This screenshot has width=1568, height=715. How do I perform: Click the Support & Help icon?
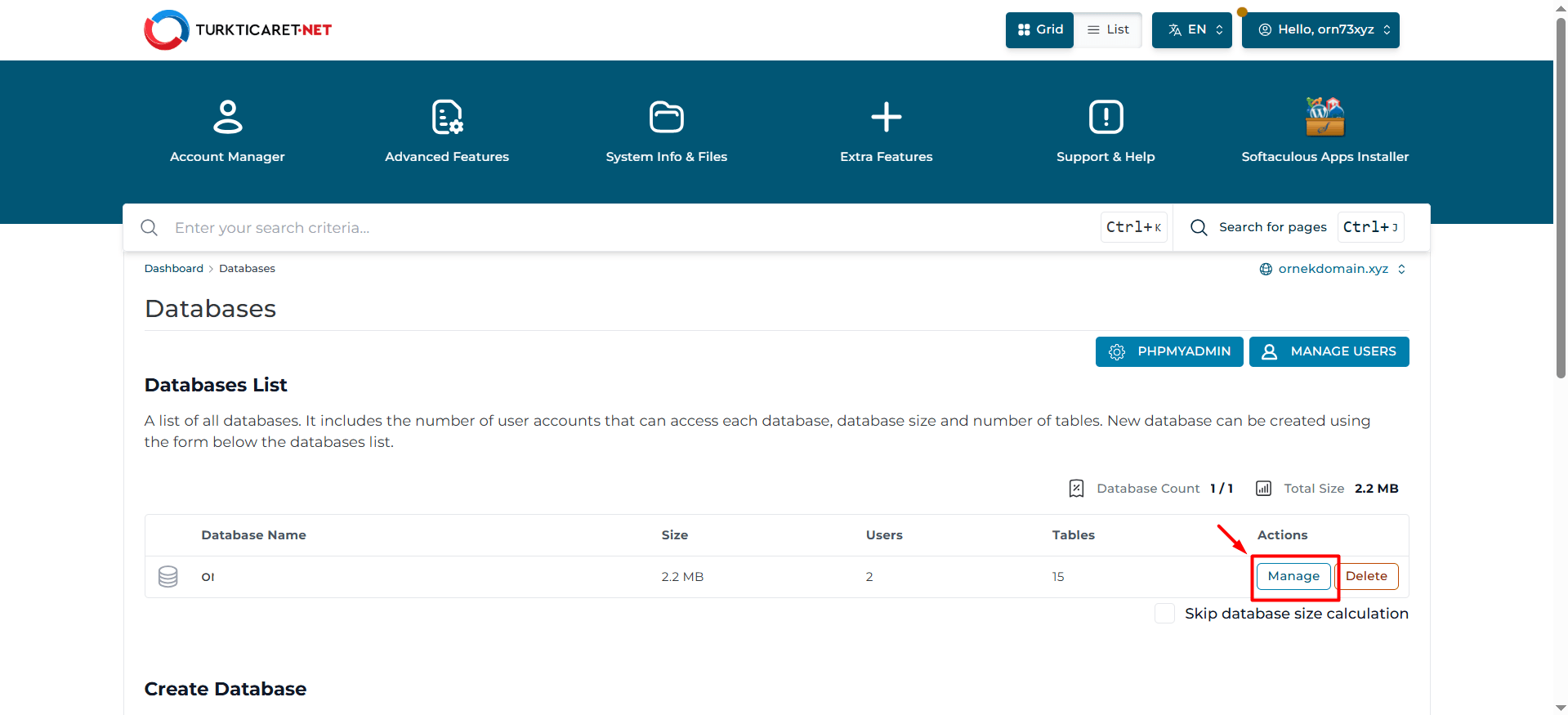[1106, 118]
